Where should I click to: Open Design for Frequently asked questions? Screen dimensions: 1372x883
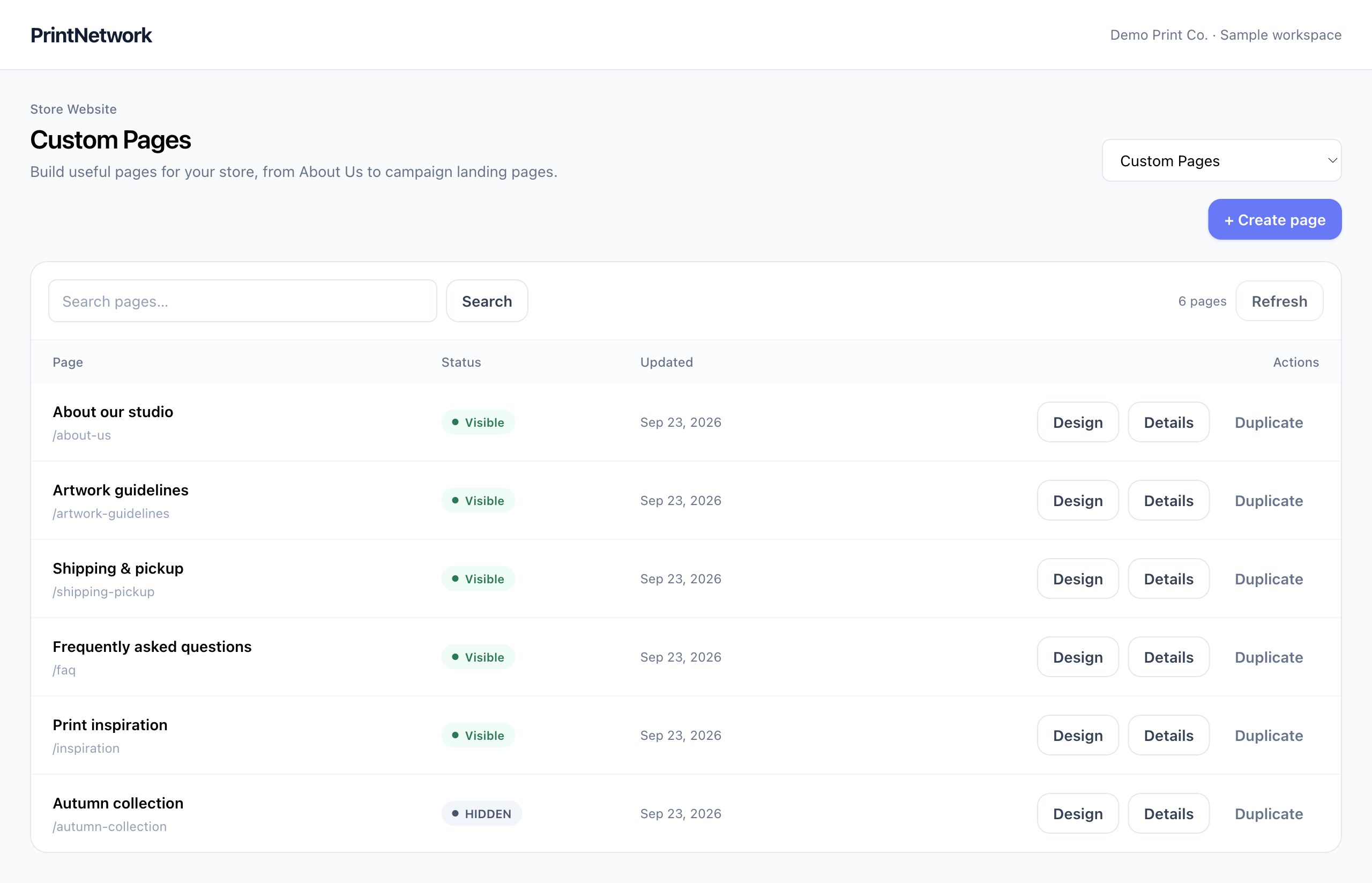pyautogui.click(x=1077, y=657)
